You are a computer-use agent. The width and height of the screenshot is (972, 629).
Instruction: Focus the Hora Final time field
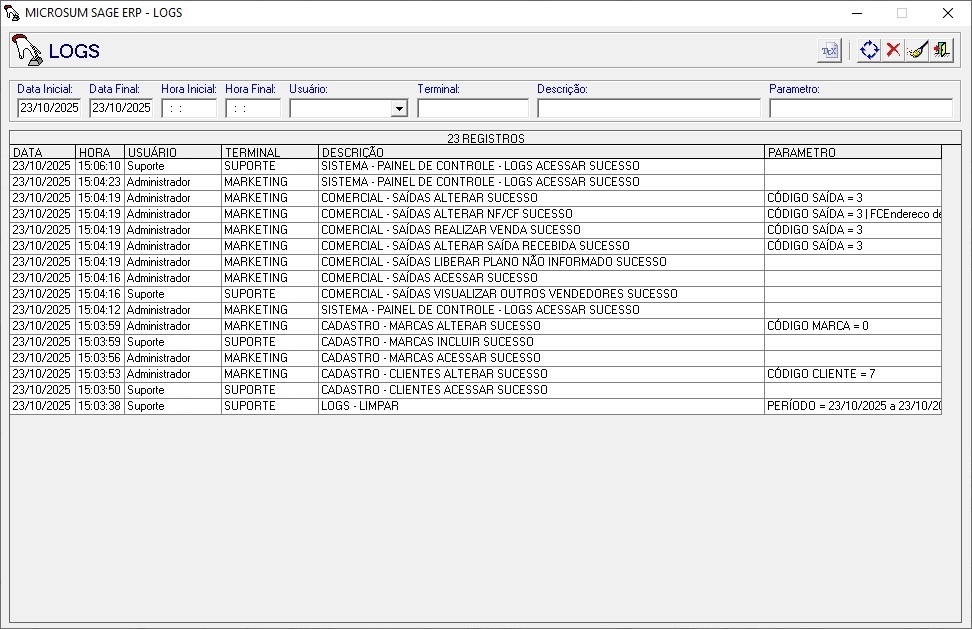(253, 108)
